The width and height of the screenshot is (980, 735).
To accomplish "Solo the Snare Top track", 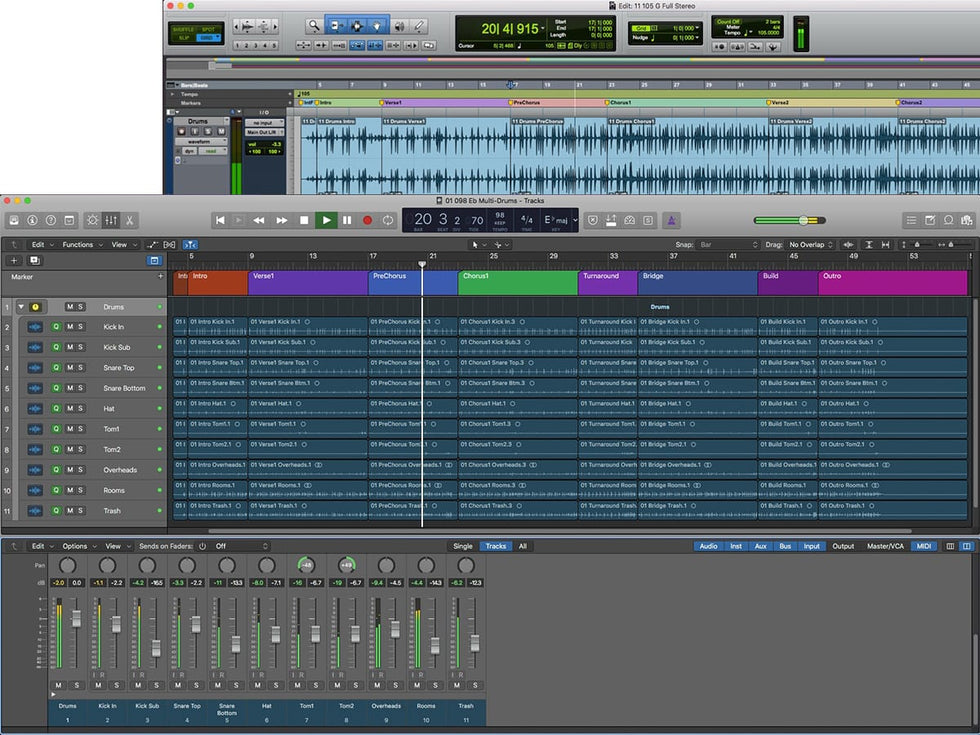I will pos(81,368).
